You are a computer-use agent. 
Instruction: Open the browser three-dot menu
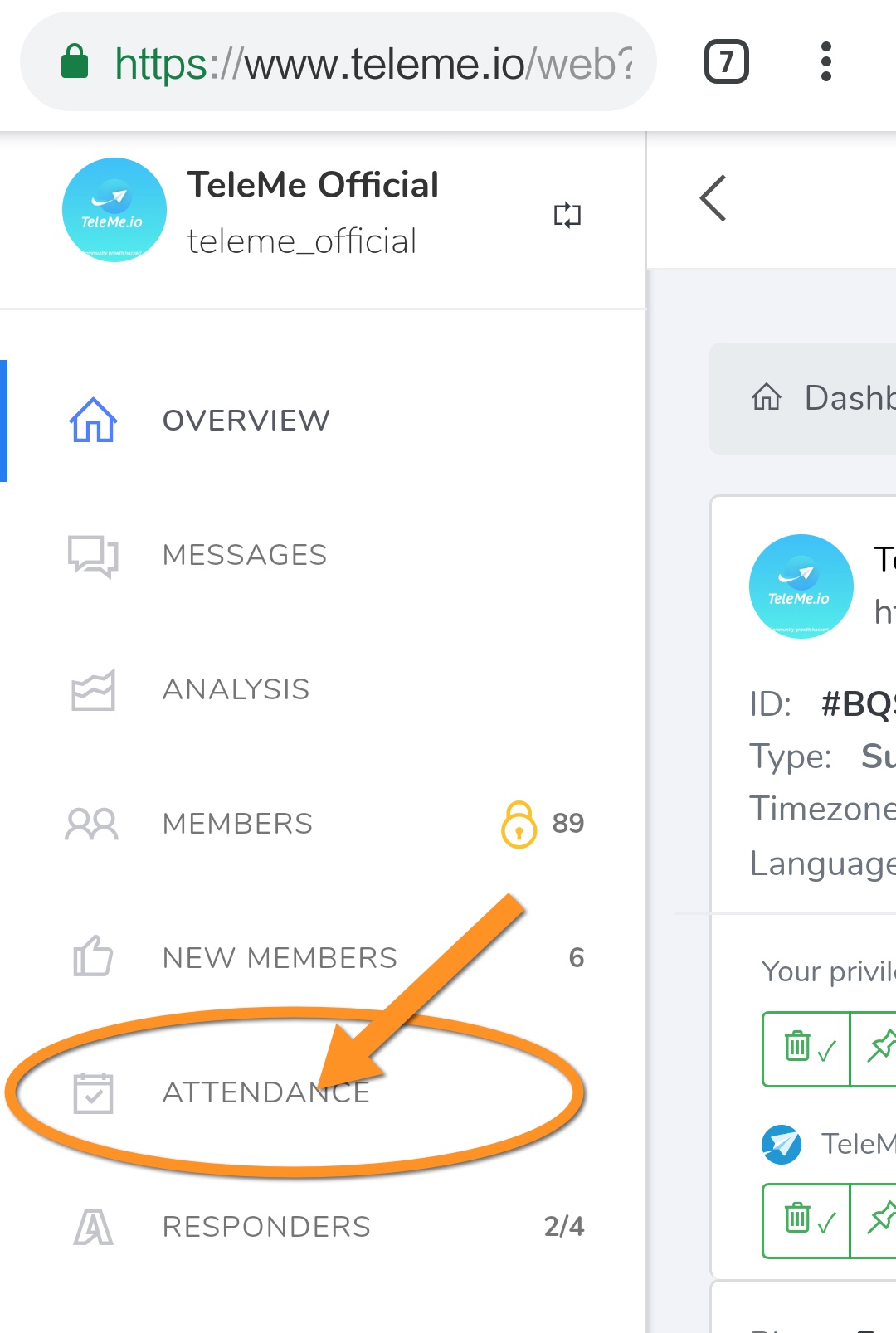pyautogui.click(x=825, y=61)
